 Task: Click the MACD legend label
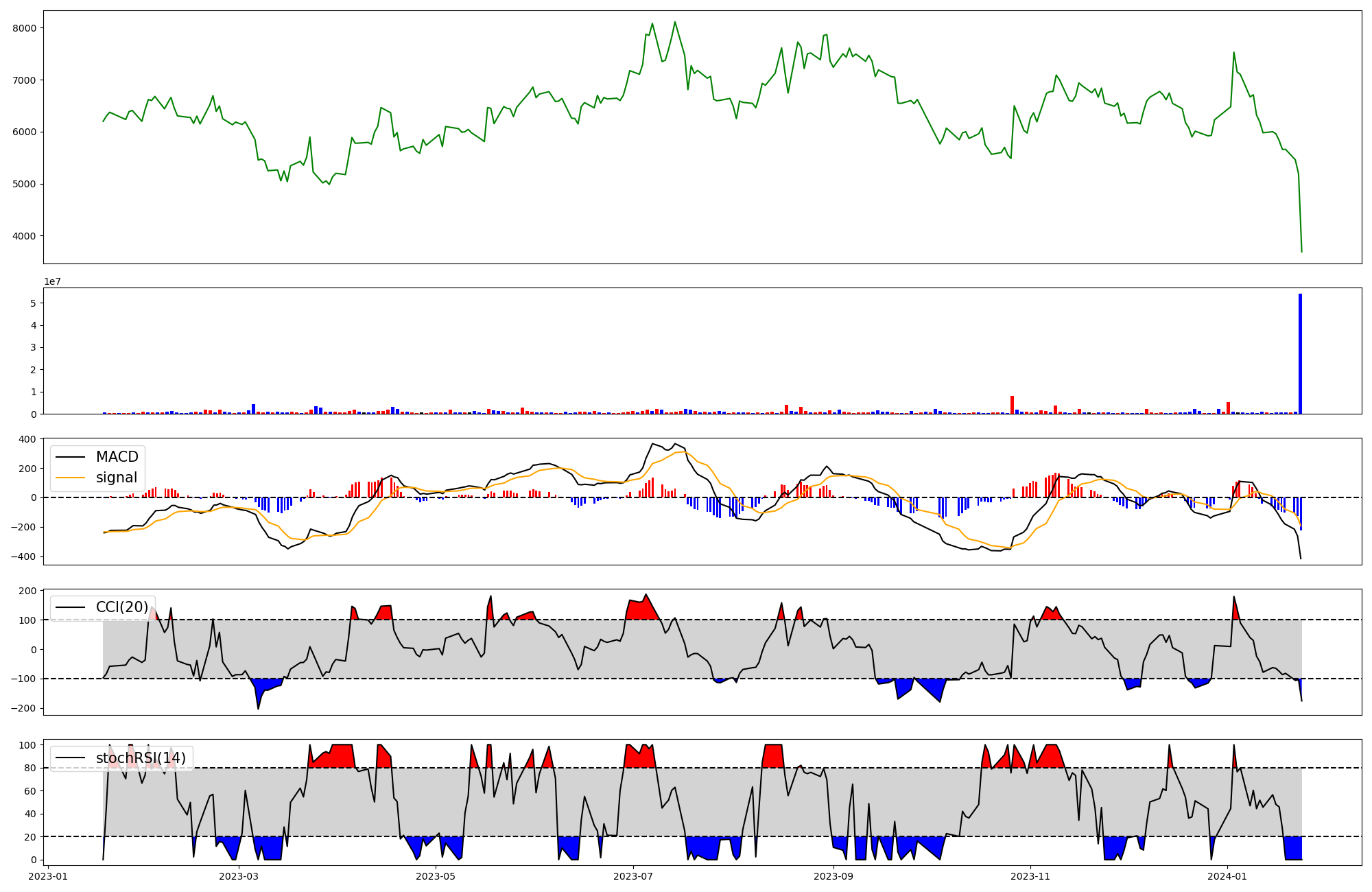pyautogui.click(x=117, y=457)
